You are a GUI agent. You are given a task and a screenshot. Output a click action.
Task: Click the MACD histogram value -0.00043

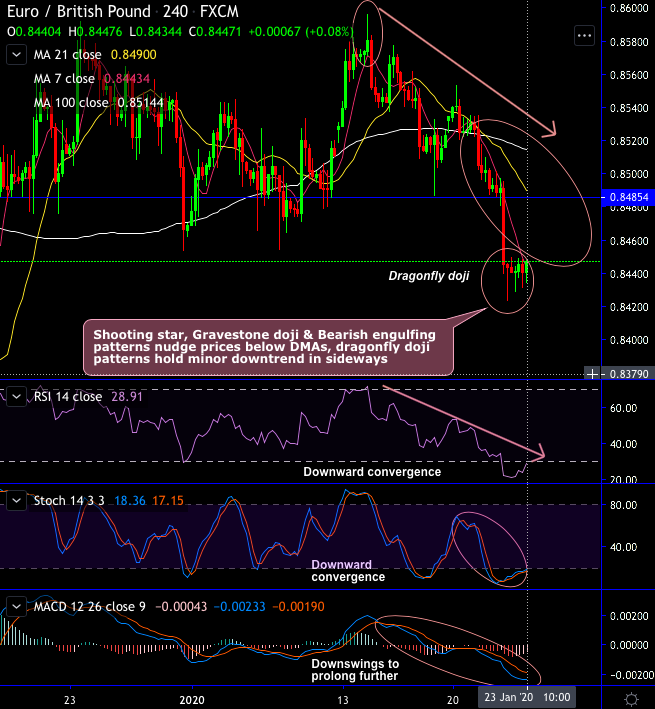pyautogui.click(x=181, y=606)
